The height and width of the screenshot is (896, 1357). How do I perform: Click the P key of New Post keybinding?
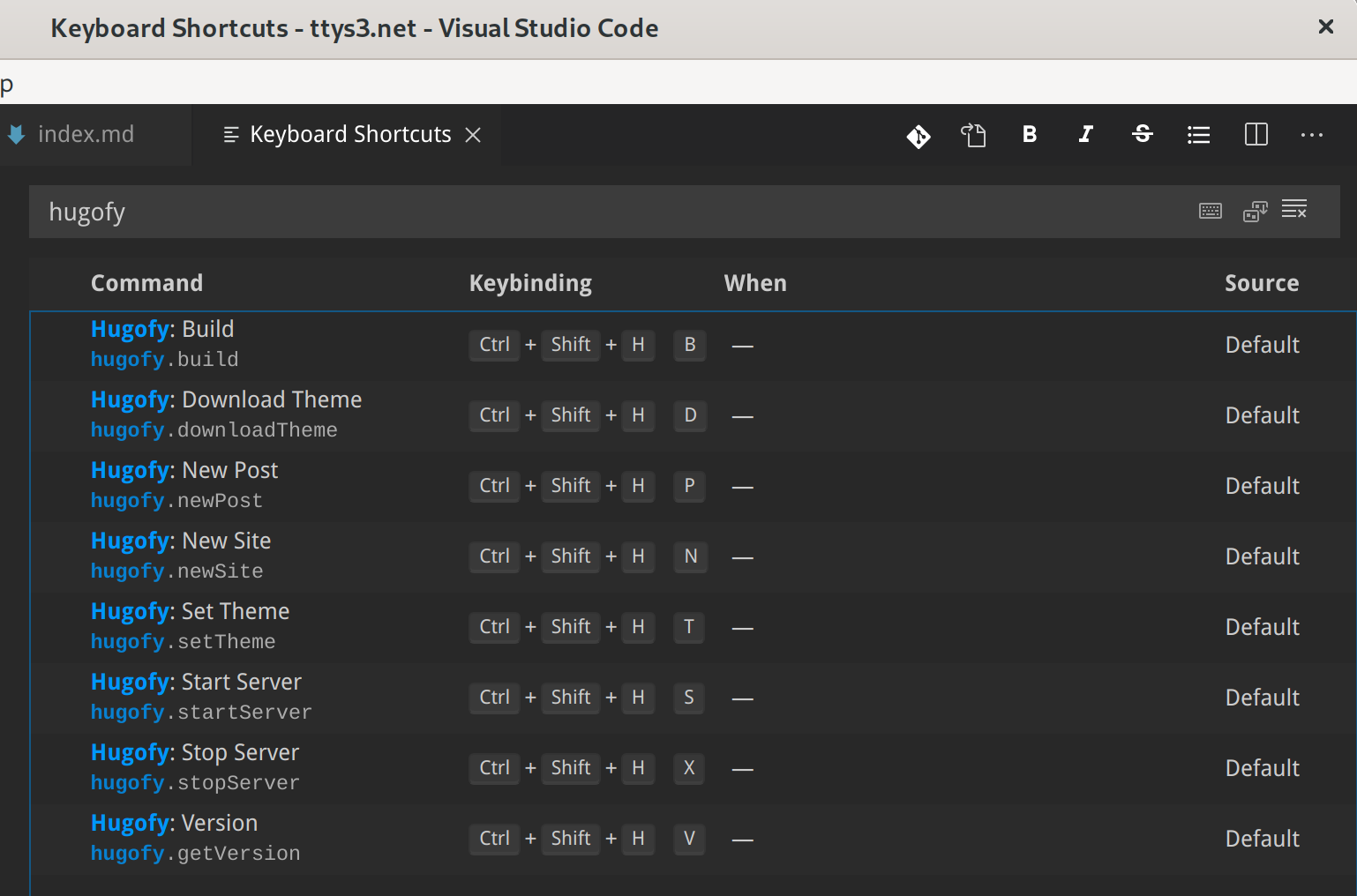pyautogui.click(x=689, y=486)
